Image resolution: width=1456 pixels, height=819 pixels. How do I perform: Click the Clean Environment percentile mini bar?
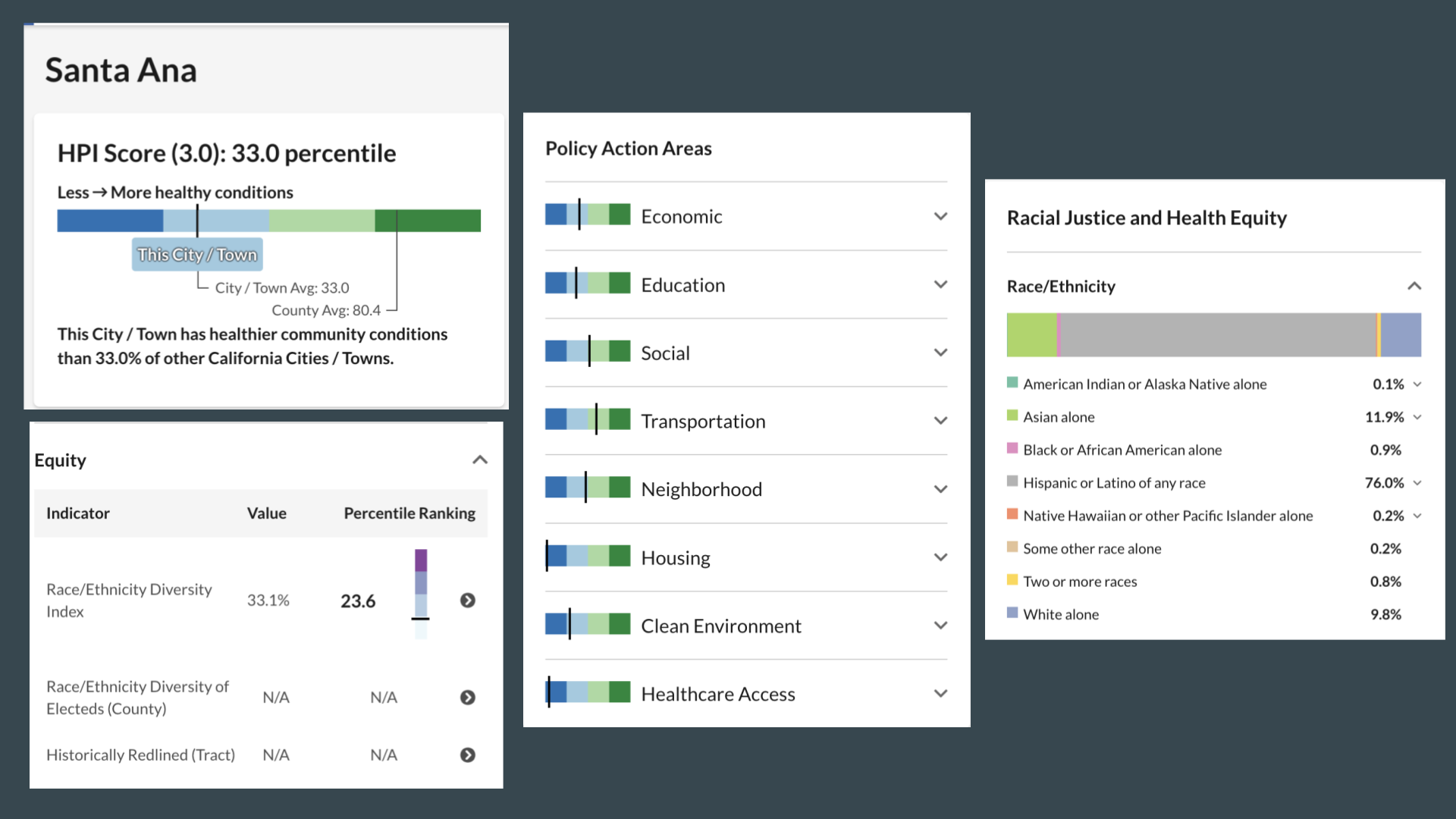click(x=588, y=624)
